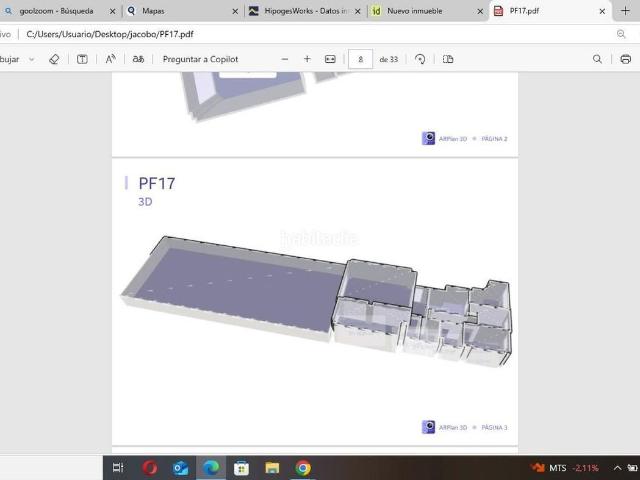Print the PF17 PDF document
The image size is (640, 480).
(625, 59)
